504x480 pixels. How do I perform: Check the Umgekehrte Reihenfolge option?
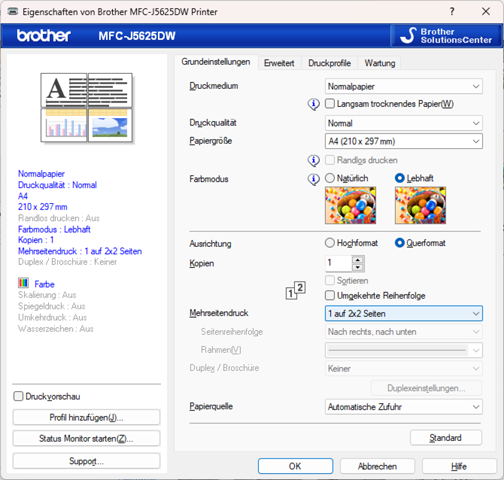click(330, 295)
